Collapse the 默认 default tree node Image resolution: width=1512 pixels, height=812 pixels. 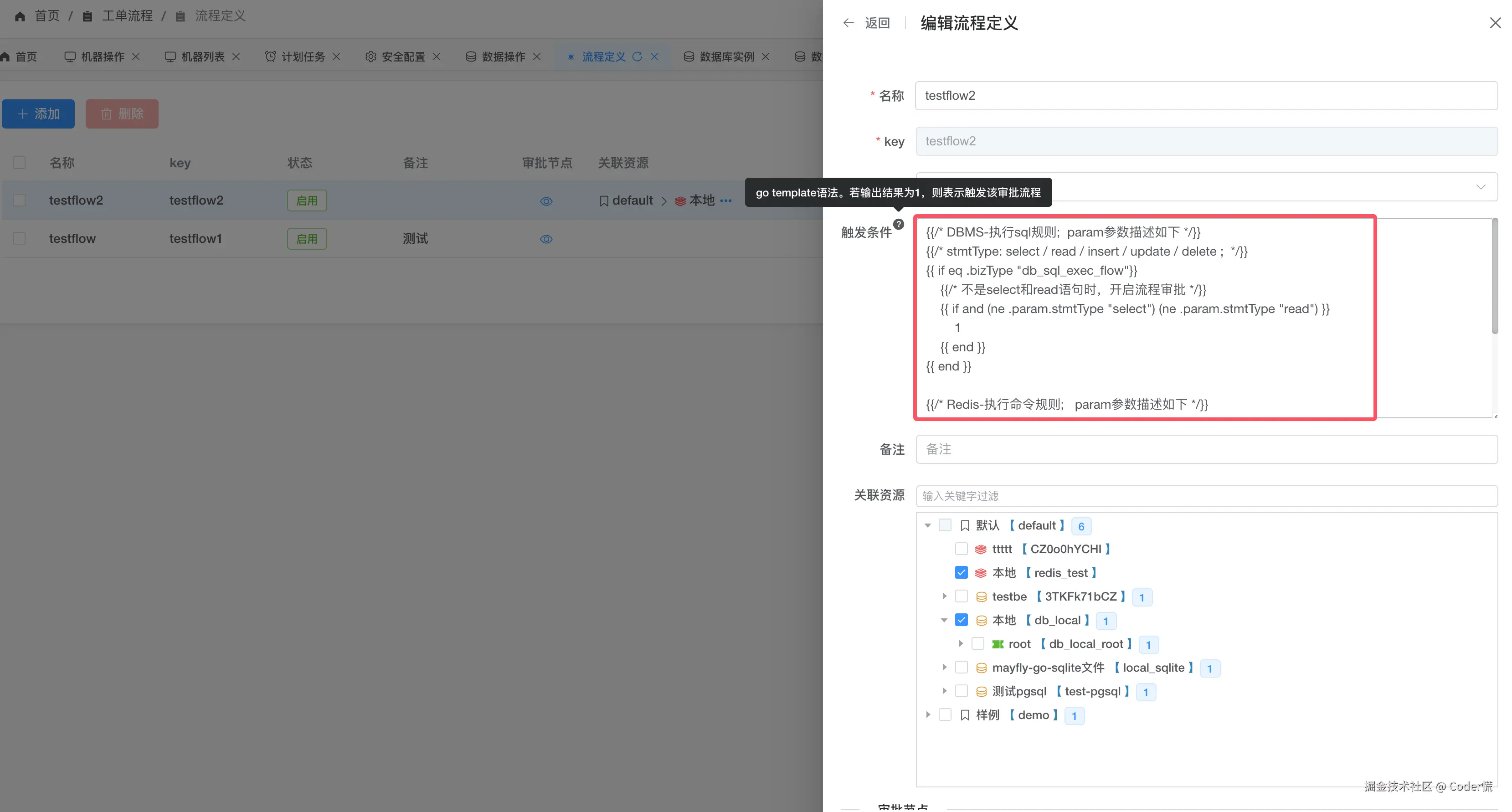927,525
